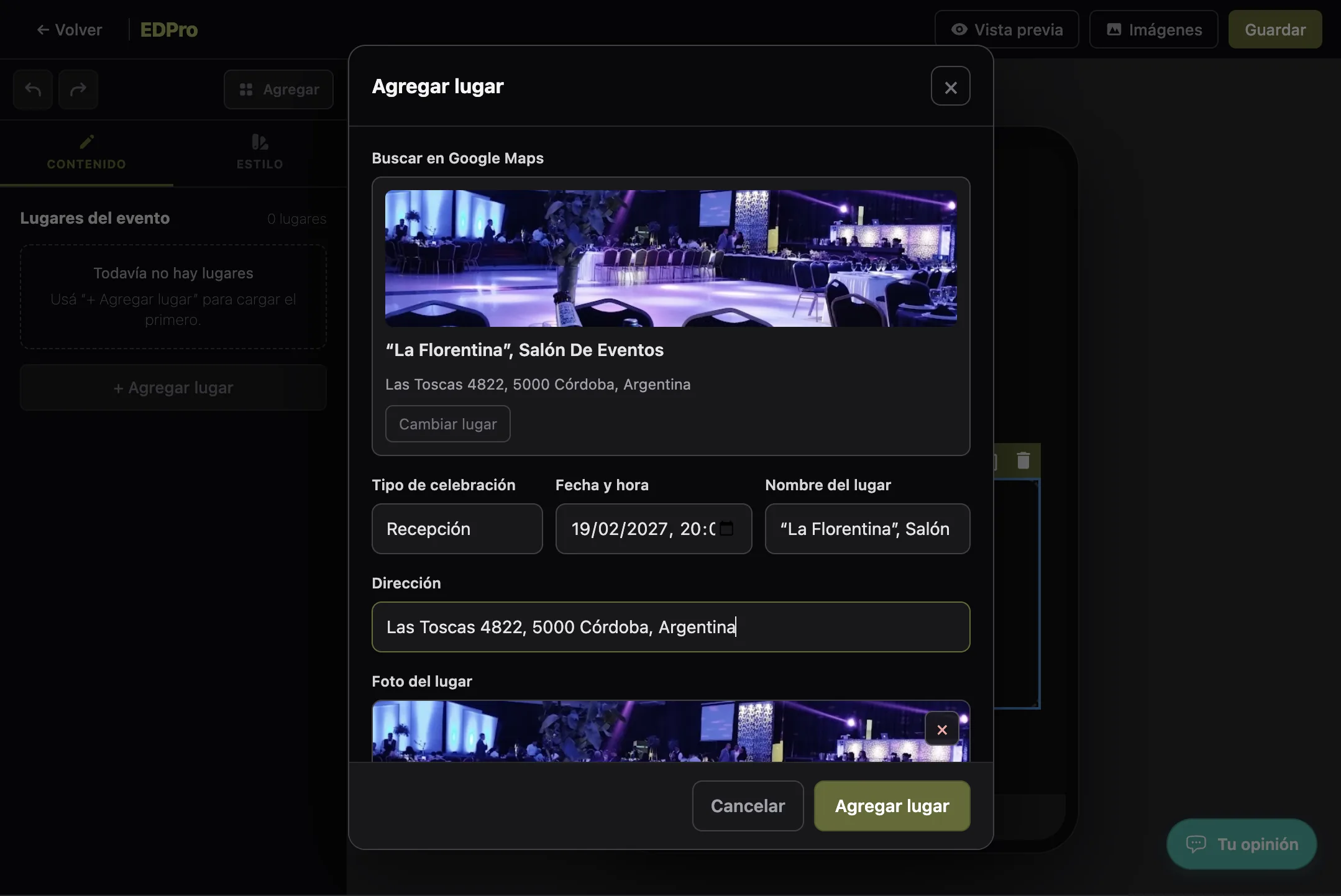
Task: Open the Tipo de celebración field
Action: [457, 529]
